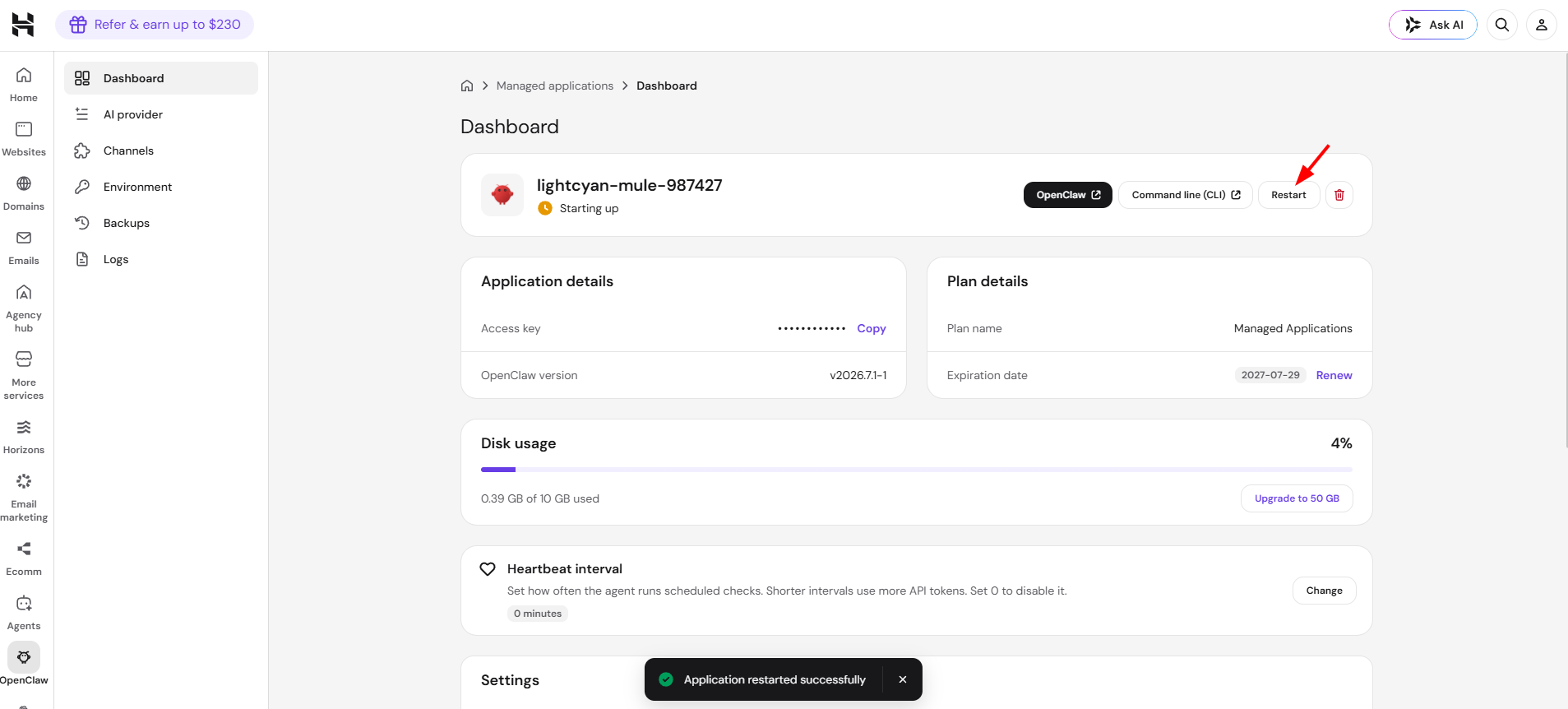Click the expiration date 2027-07-29
Viewport: 1568px width, 709px height.
1270,375
